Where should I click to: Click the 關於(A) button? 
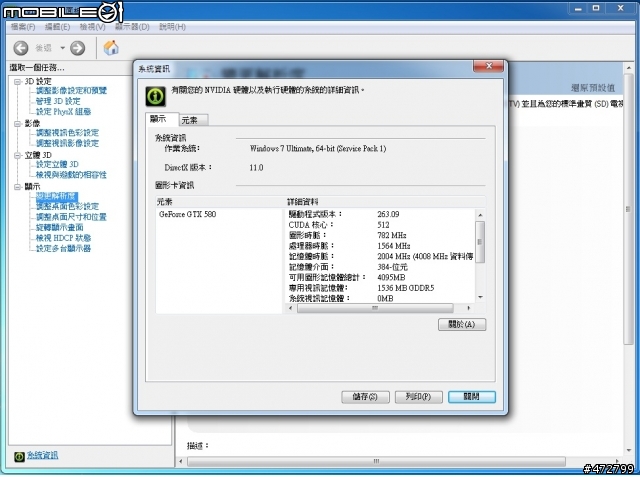(462, 325)
